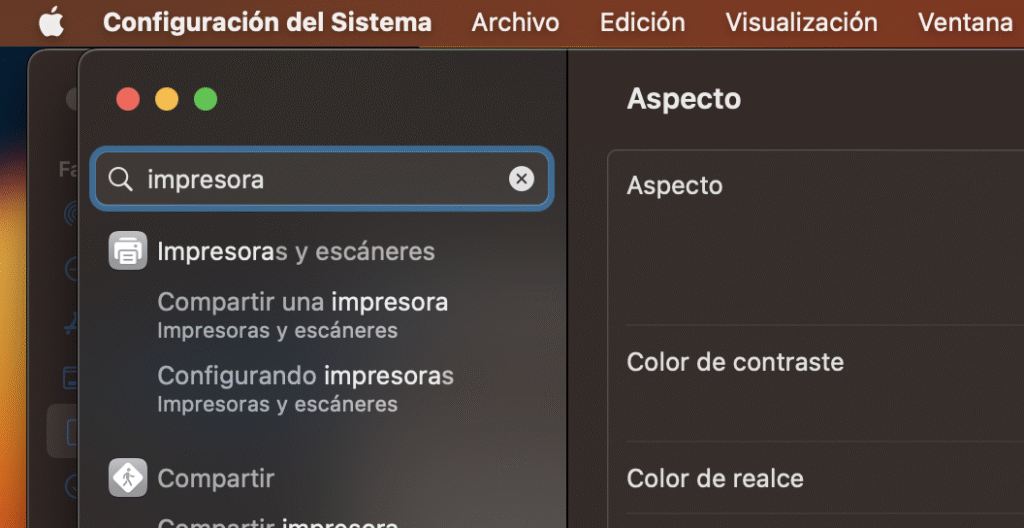This screenshot has width=1024, height=528.
Task: Open the Apple menu
Action: pyautogui.click(x=51, y=22)
